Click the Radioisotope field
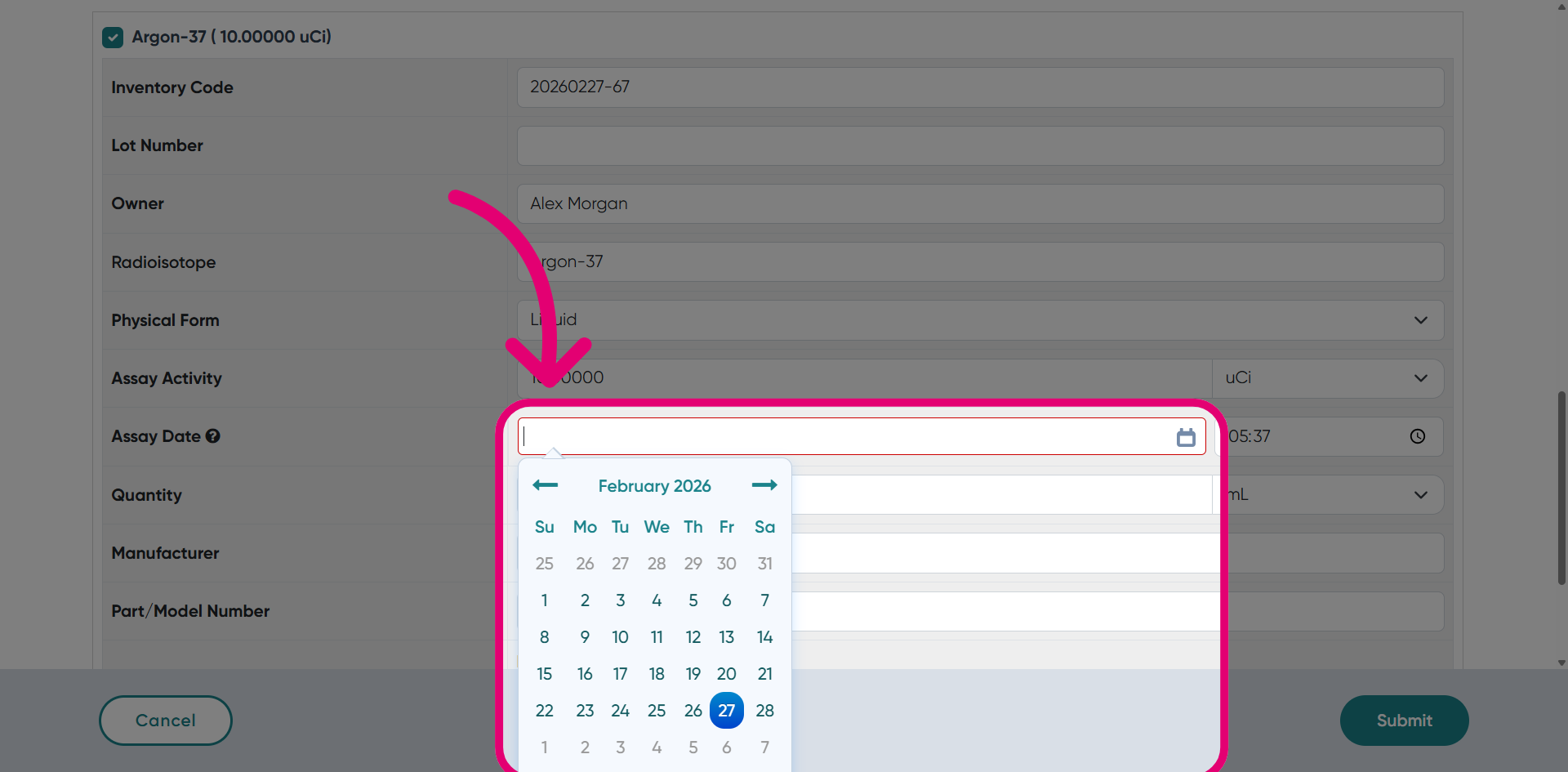The width and height of the screenshot is (1568, 772). coord(980,262)
